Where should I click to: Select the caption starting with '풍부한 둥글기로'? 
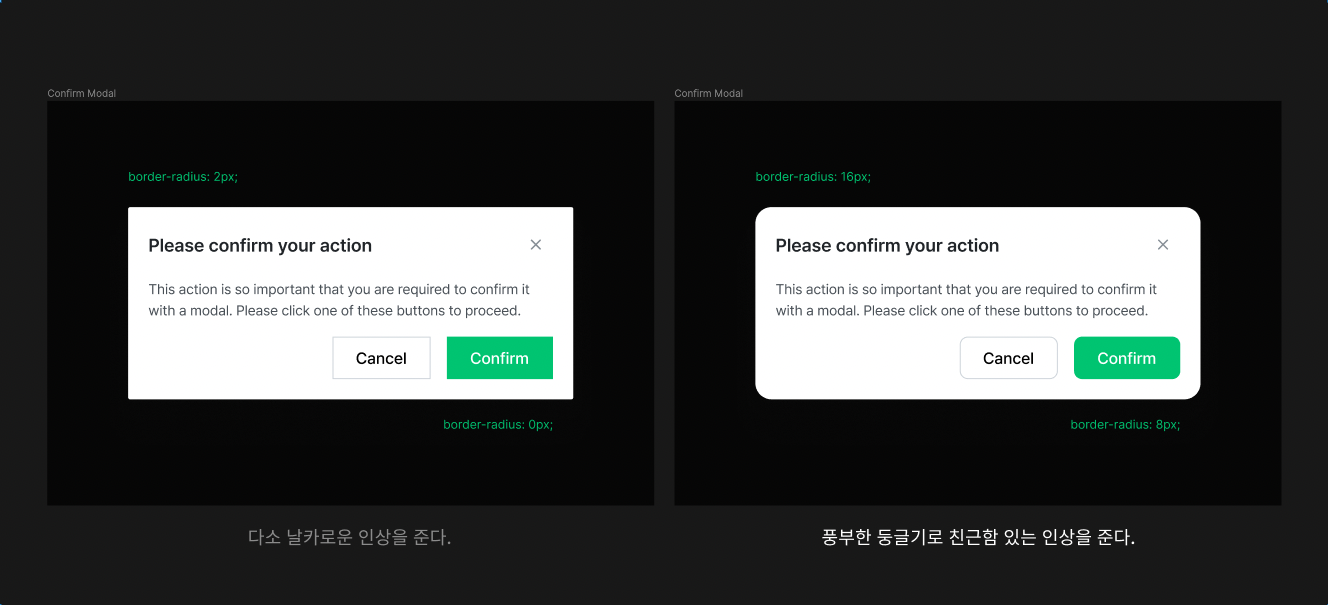pos(978,537)
